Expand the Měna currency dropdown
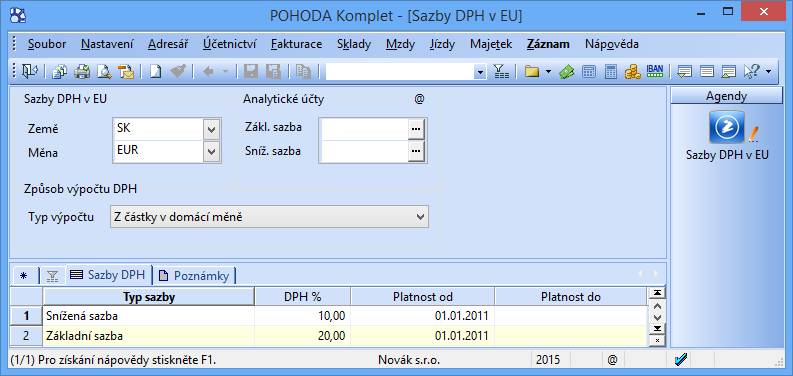This screenshot has width=793, height=376. 211,151
